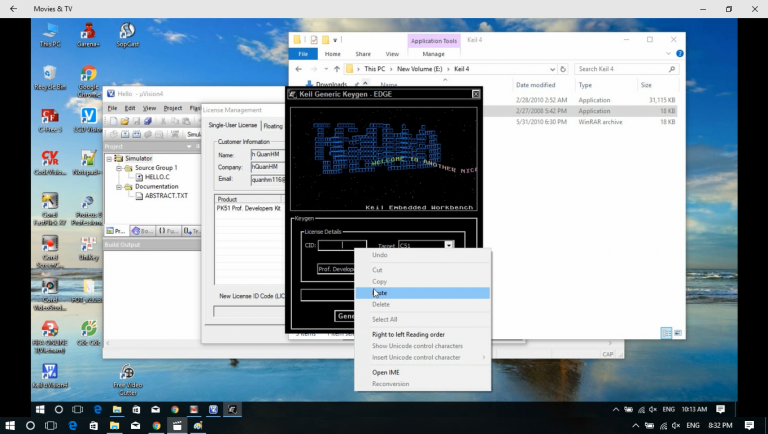Choose Open IME in the context menu
768x434 pixels.
point(386,372)
